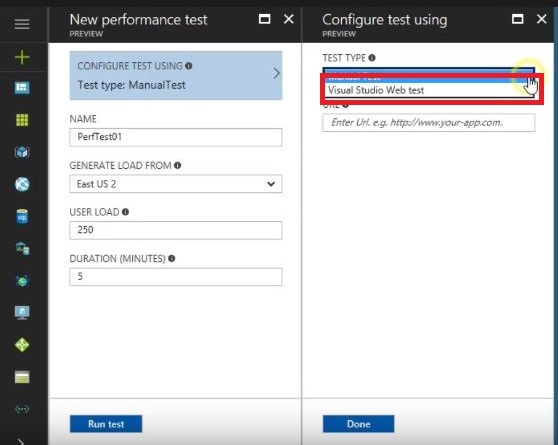The height and width of the screenshot is (445, 558).
Task: Open the Load balancers diamond icon
Action: coord(22,345)
